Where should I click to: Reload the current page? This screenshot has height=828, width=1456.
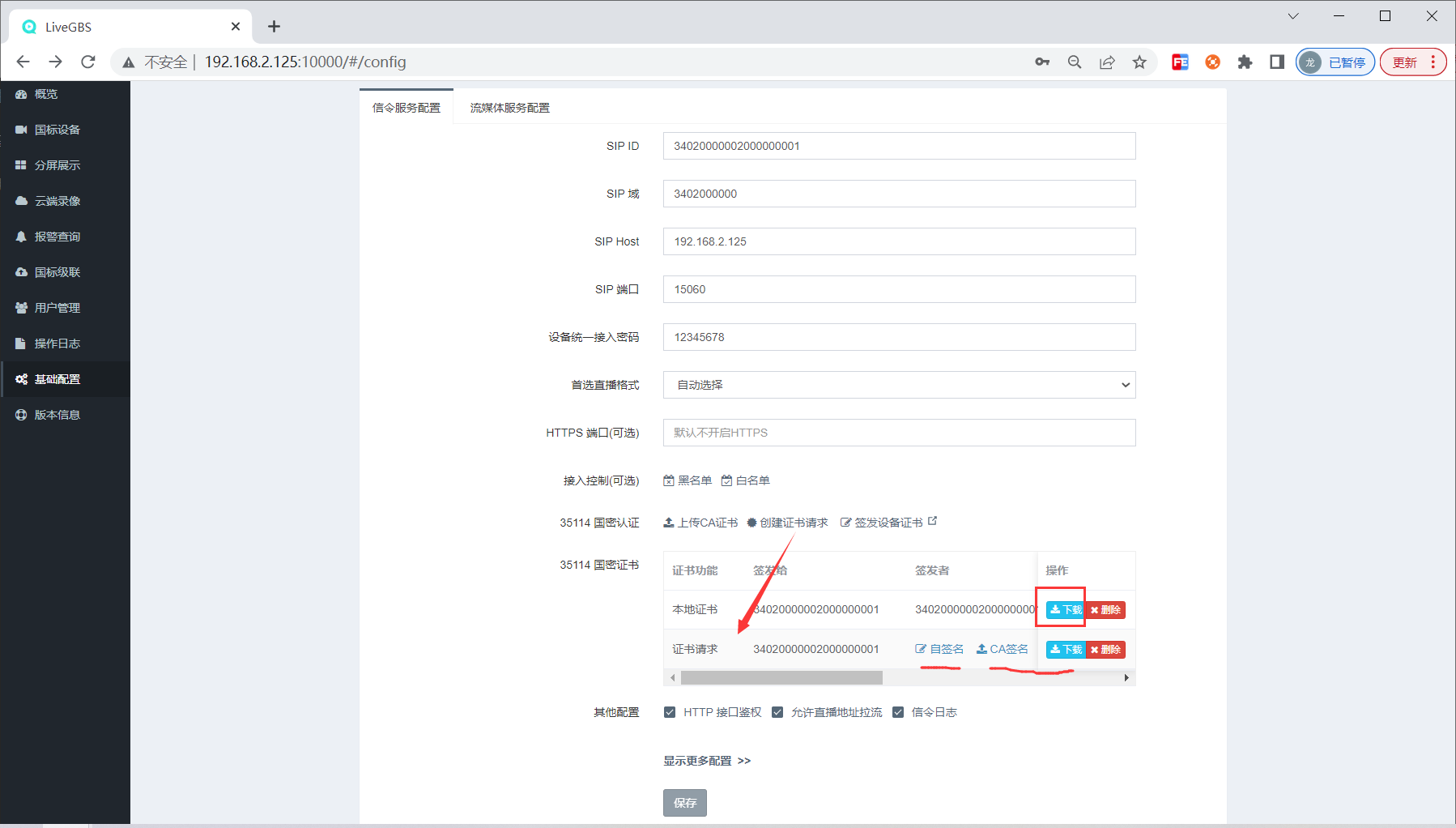click(x=88, y=62)
